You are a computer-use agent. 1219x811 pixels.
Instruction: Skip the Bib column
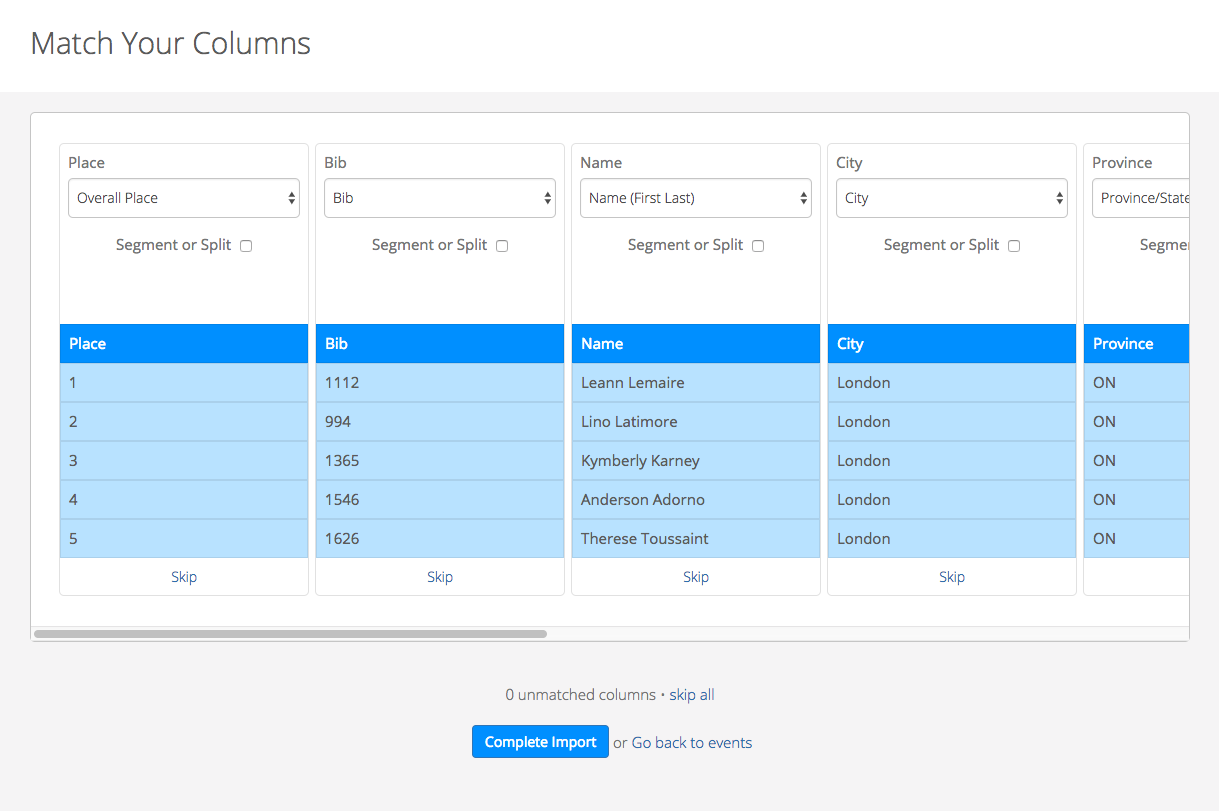coord(440,577)
